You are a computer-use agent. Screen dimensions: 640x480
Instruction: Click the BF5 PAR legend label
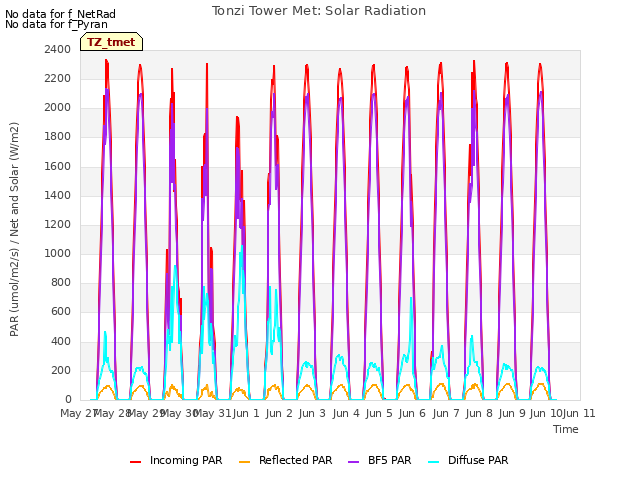click(x=389, y=460)
